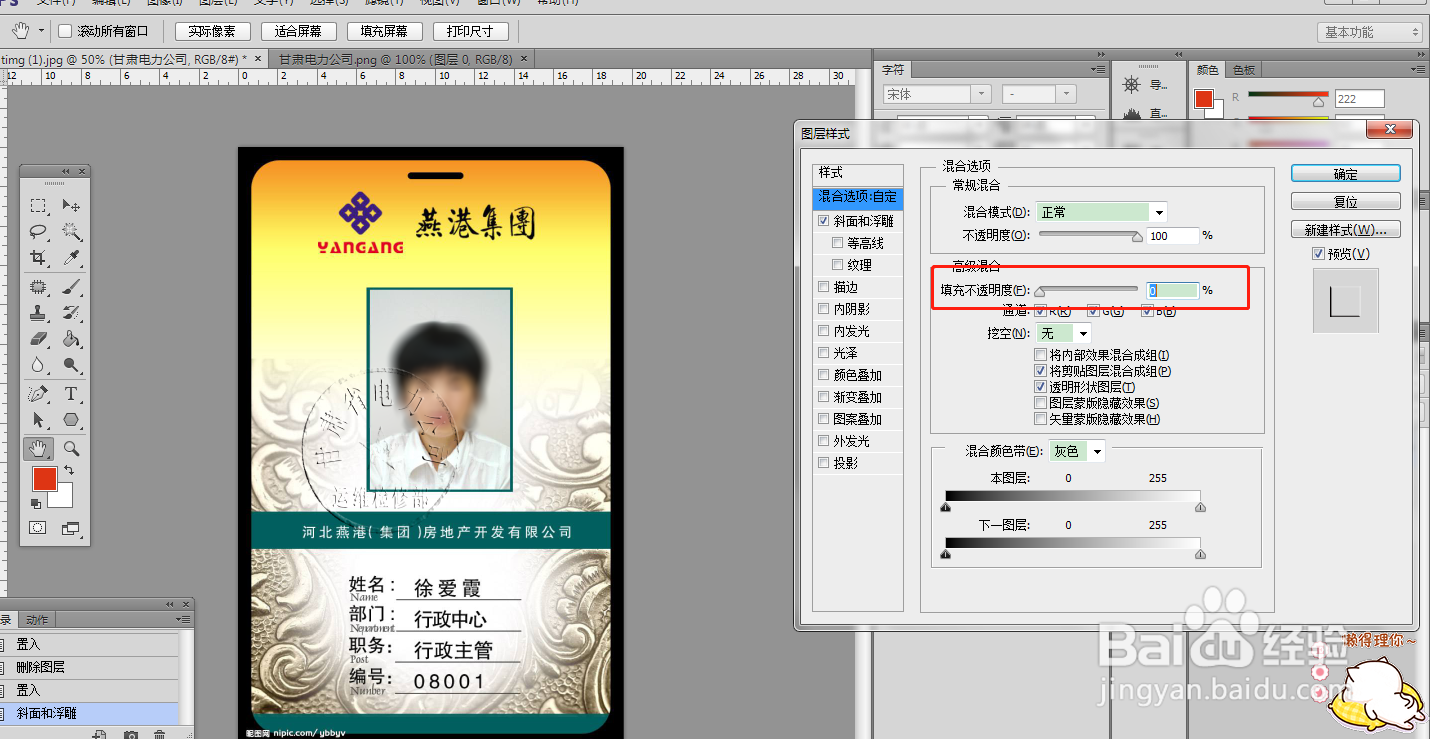Screen dimensions: 1430x739
Task: Select the Rectangular Marquee tool
Action: [x=38, y=205]
